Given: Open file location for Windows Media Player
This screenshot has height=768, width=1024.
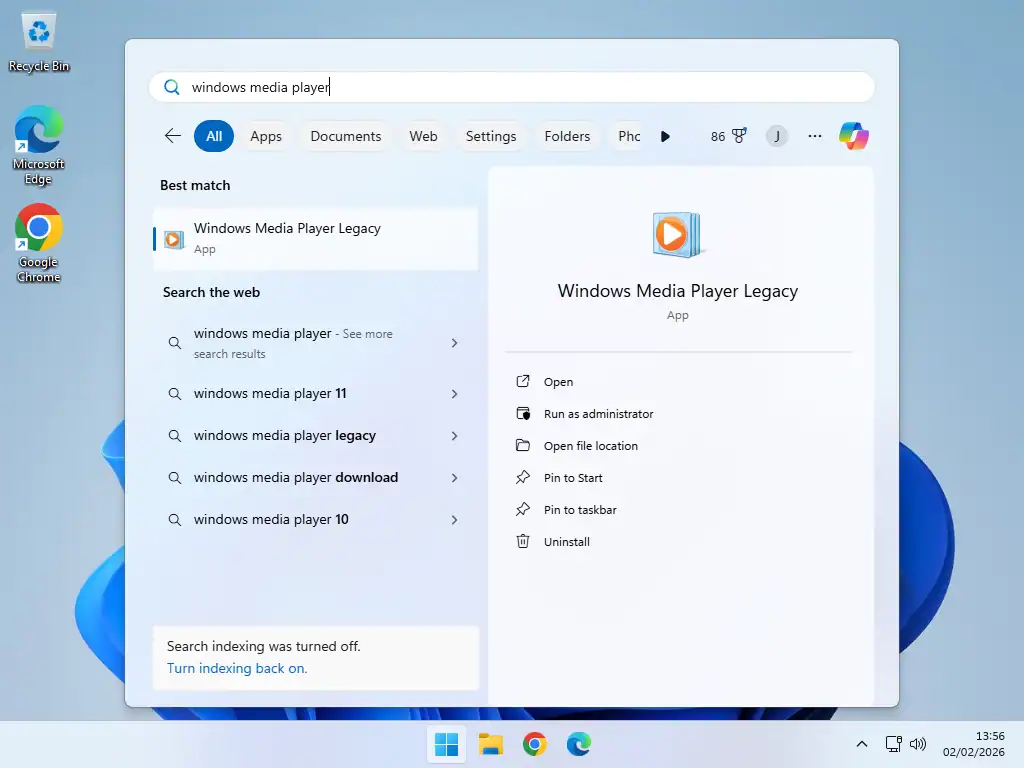Looking at the screenshot, I should [591, 445].
